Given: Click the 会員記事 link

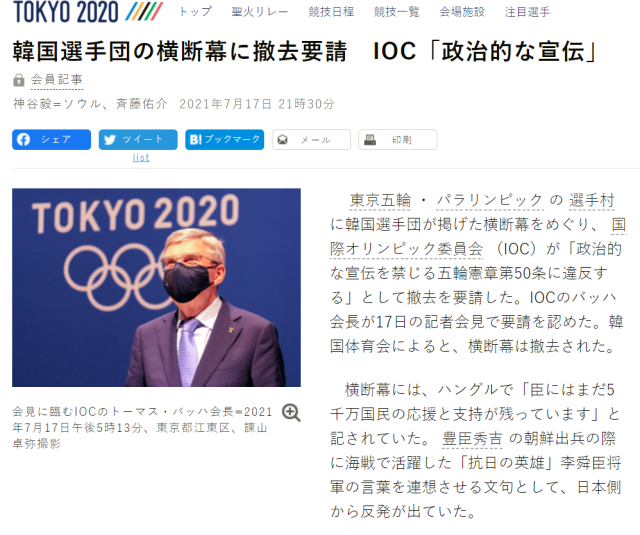Looking at the screenshot, I should coord(57,80).
